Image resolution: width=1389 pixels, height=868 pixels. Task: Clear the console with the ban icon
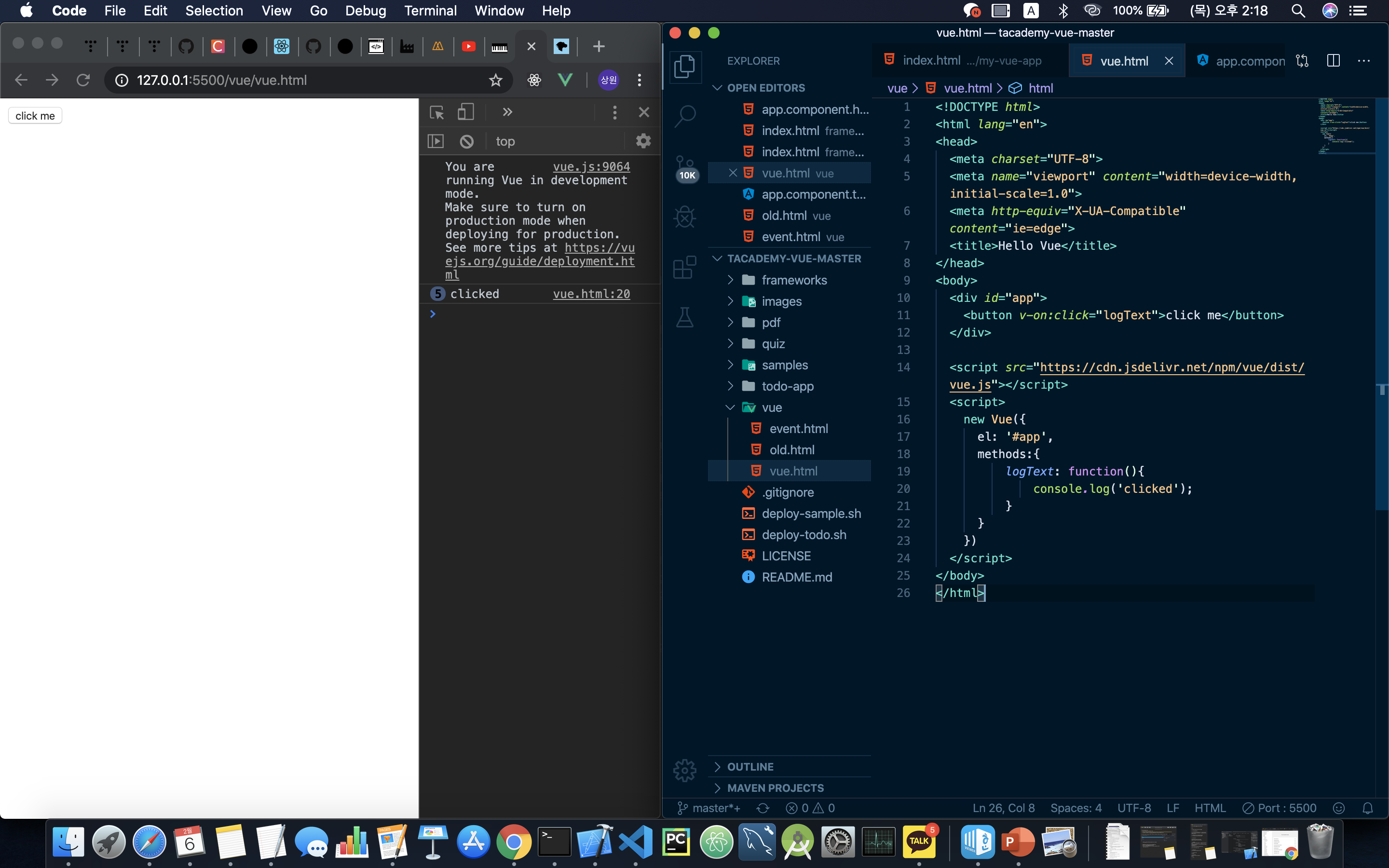click(467, 141)
